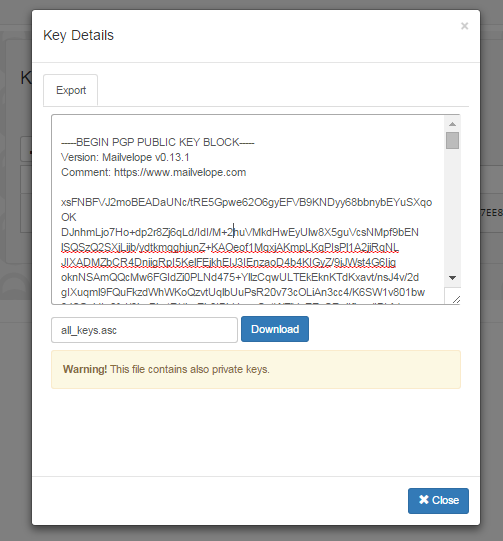Click the key line starting oknNSAmQQcMw6

pyautogui.click(x=240, y=277)
